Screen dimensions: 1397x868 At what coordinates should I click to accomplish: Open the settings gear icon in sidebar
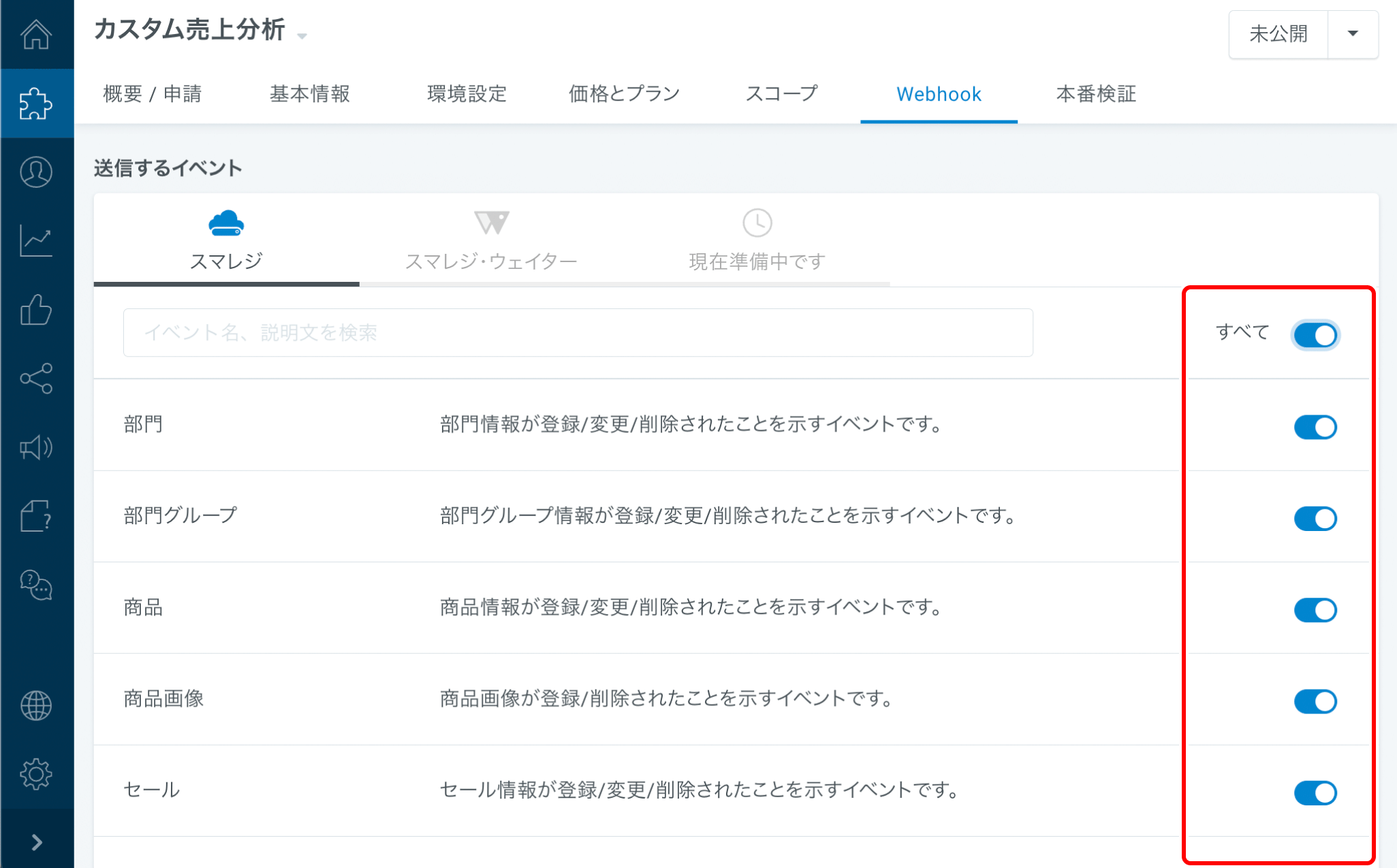point(36,774)
